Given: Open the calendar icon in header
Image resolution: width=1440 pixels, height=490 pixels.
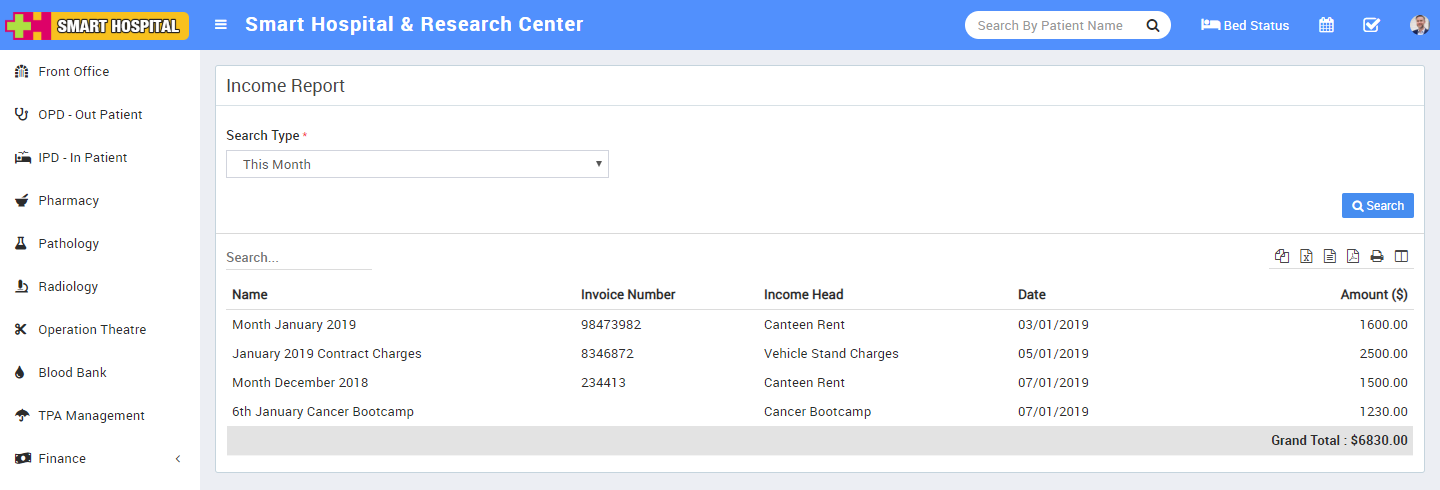Looking at the screenshot, I should click(1326, 25).
